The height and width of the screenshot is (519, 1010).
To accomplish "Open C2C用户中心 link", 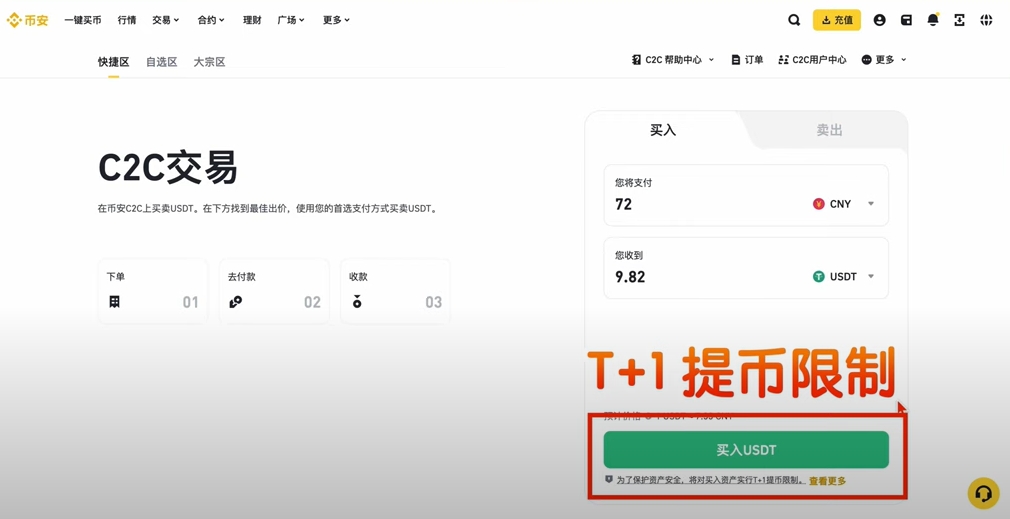I will tap(819, 59).
